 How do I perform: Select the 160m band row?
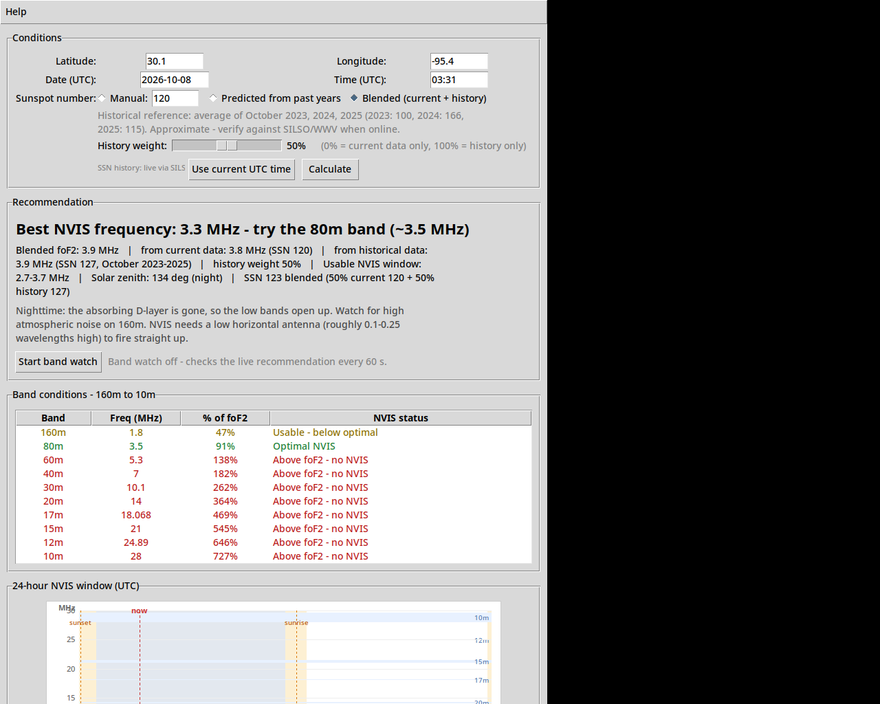coord(274,432)
